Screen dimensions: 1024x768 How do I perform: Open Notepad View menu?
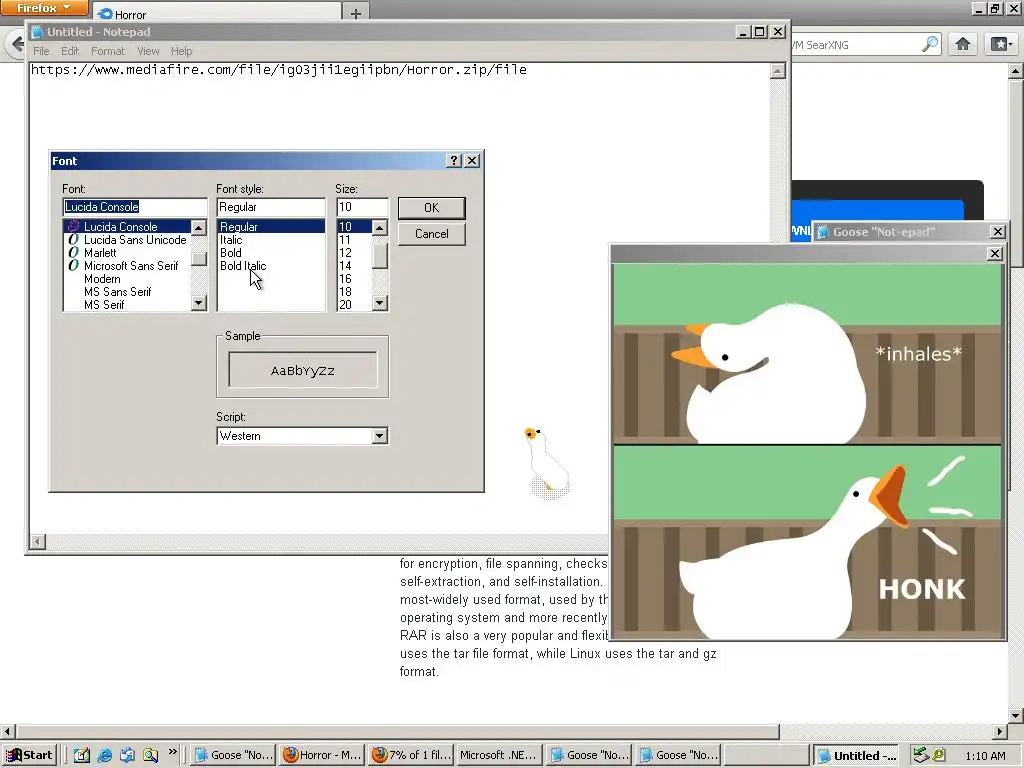click(148, 51)
